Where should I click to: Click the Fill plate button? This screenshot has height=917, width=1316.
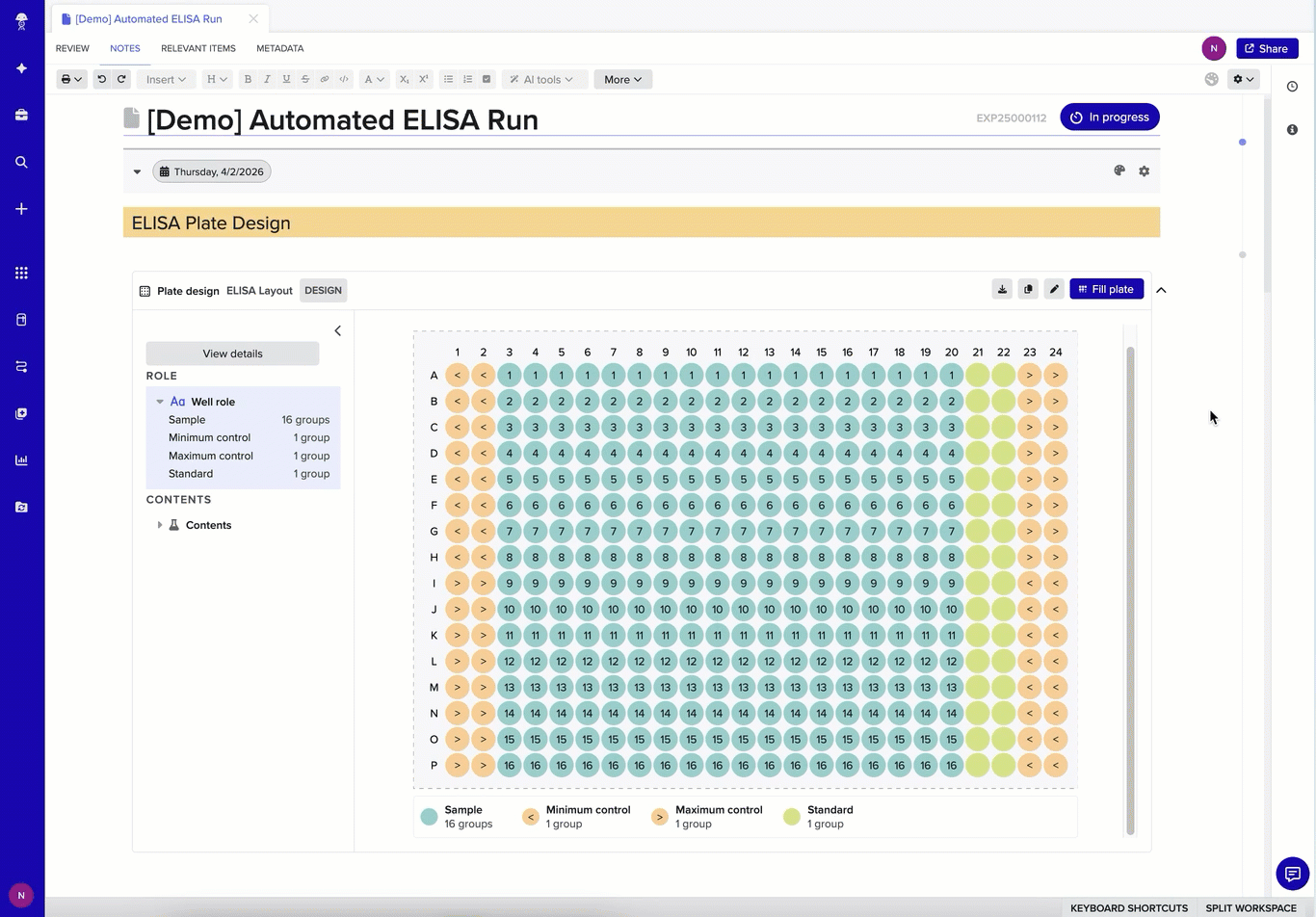point(1106,289)
